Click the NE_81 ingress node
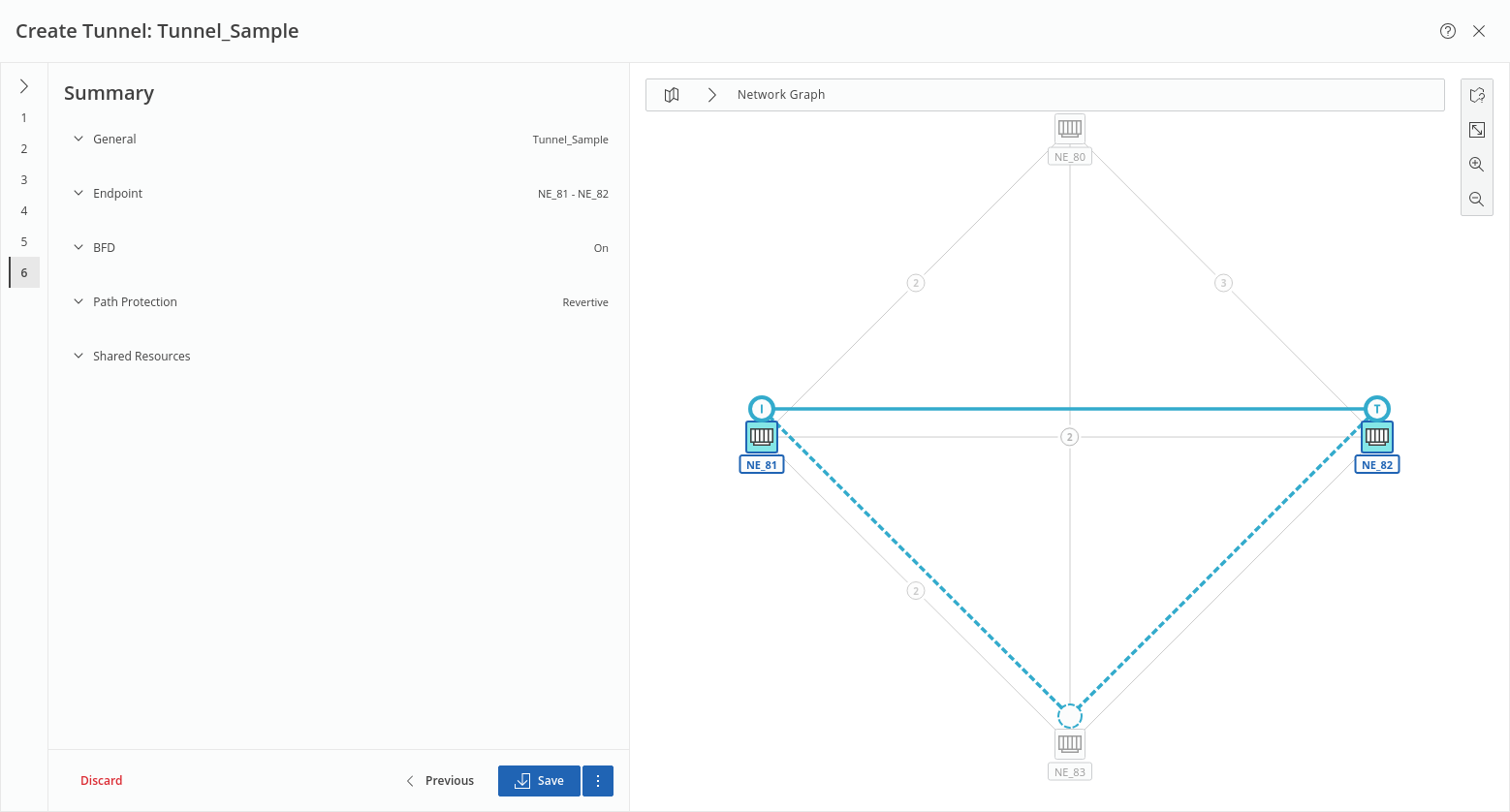The width and height of the screenshot is (1510, 812). point(762,437)
